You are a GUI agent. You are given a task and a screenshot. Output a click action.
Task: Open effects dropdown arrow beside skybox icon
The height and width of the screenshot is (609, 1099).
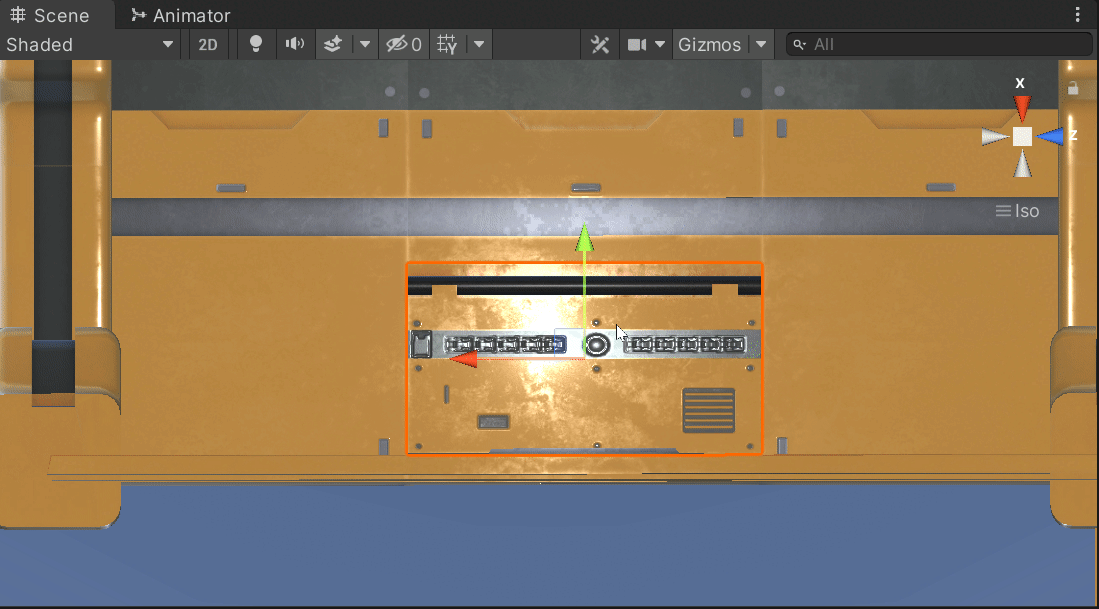coord(364,44)
